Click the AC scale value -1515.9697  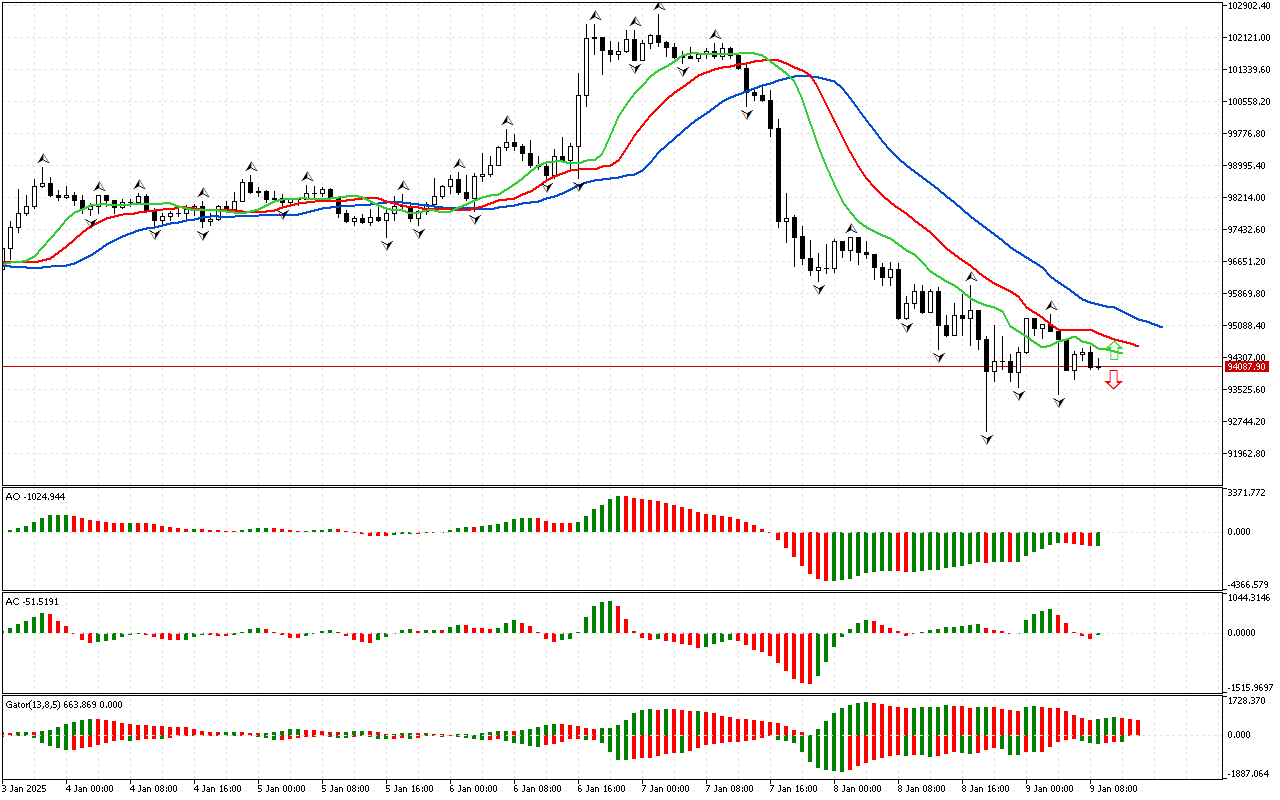(1250, 688)
